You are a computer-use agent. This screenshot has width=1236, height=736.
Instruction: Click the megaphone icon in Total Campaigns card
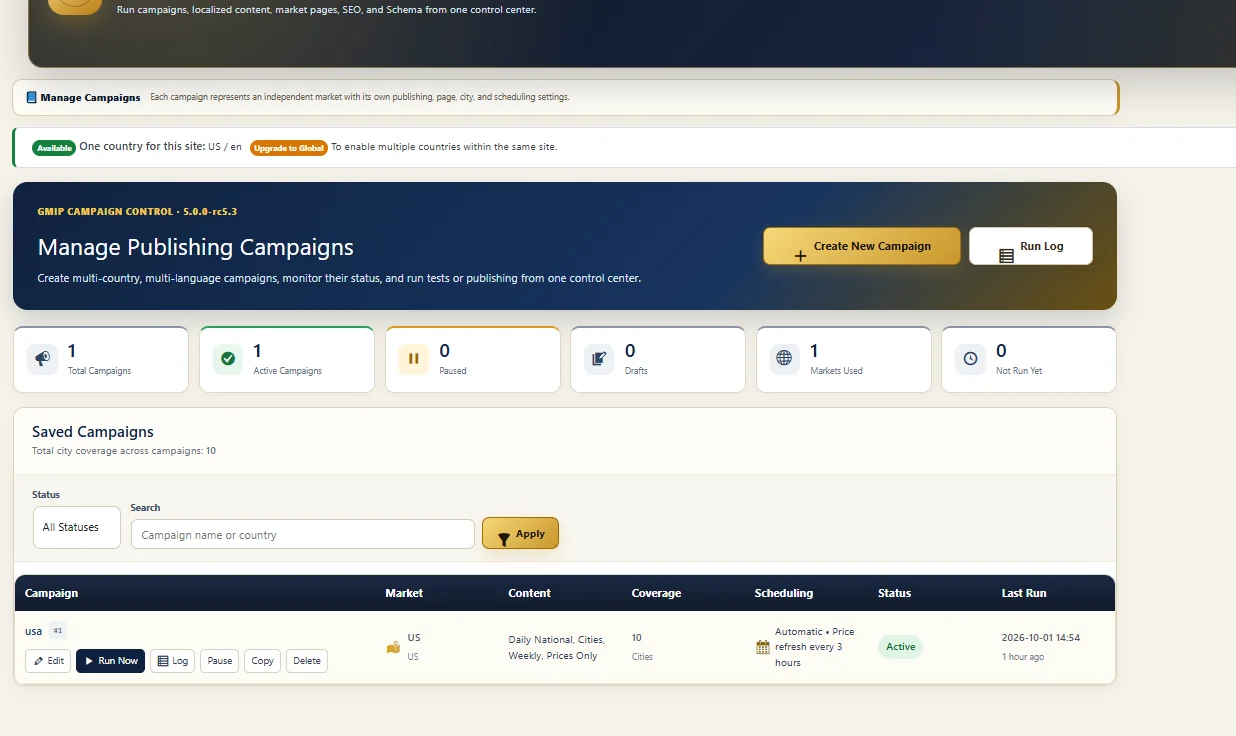click(x=43, y=358)
